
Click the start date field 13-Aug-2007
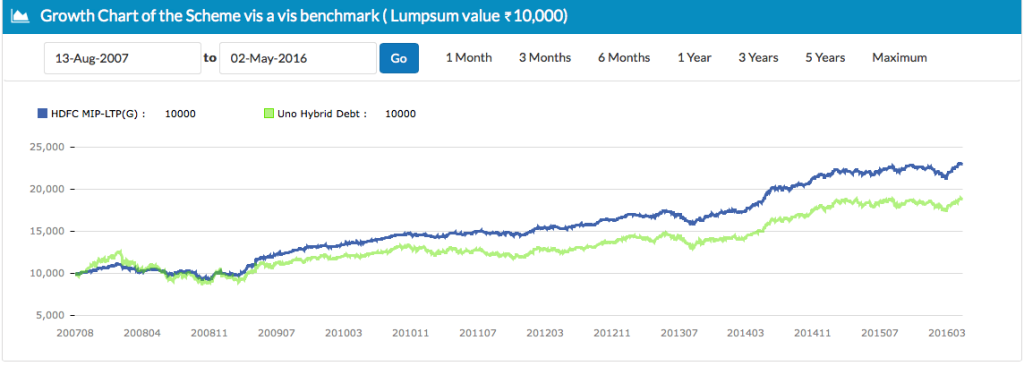[123, 58]
